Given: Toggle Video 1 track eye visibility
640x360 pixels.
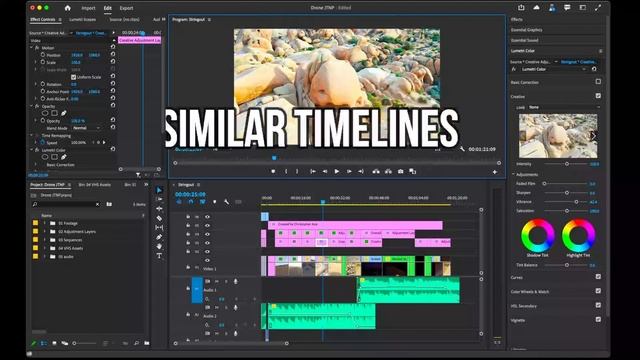Looking at the screenshot, I should point(207,260).
